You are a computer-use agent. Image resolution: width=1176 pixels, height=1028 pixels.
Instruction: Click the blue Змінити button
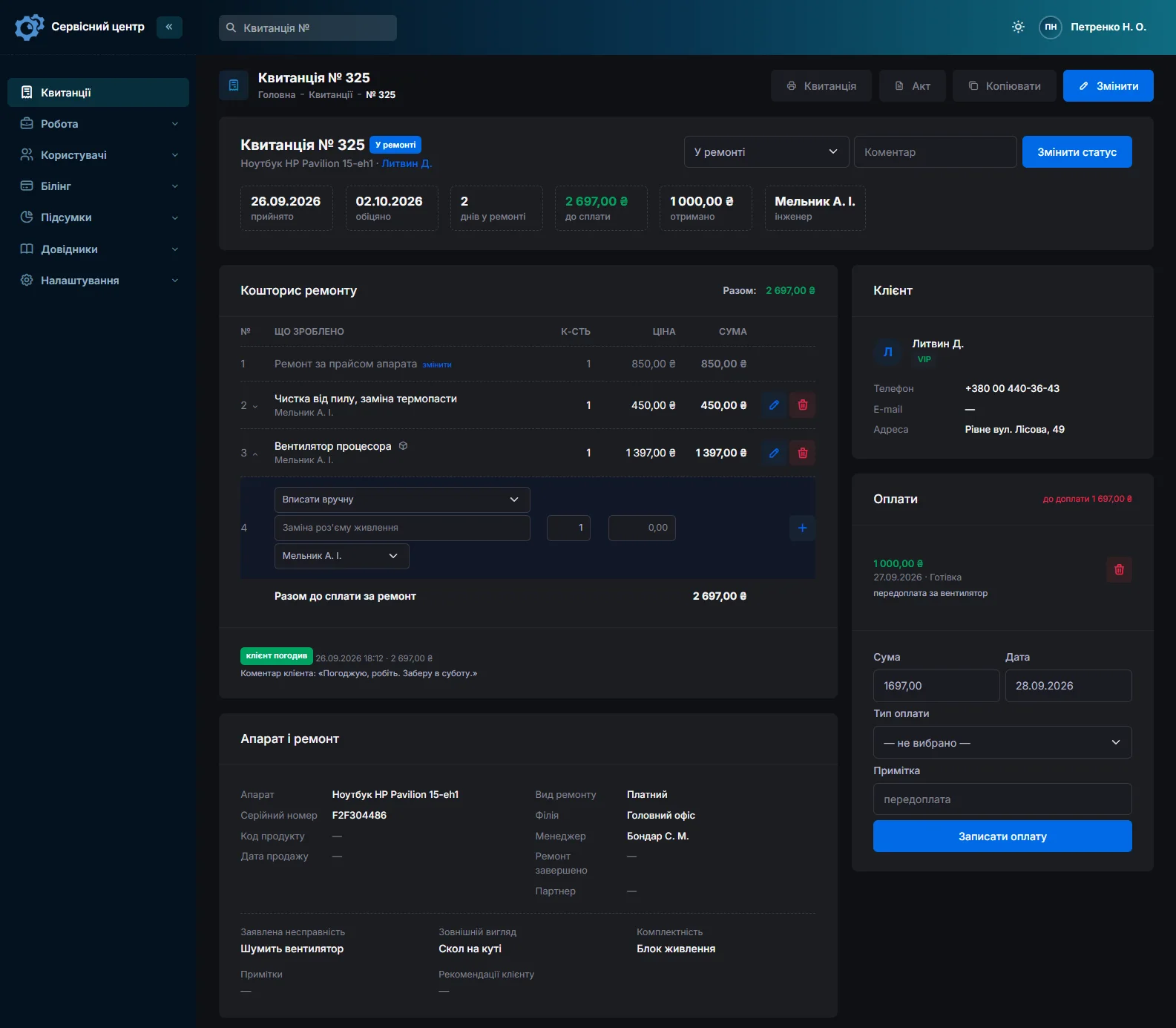(1108, 86)
